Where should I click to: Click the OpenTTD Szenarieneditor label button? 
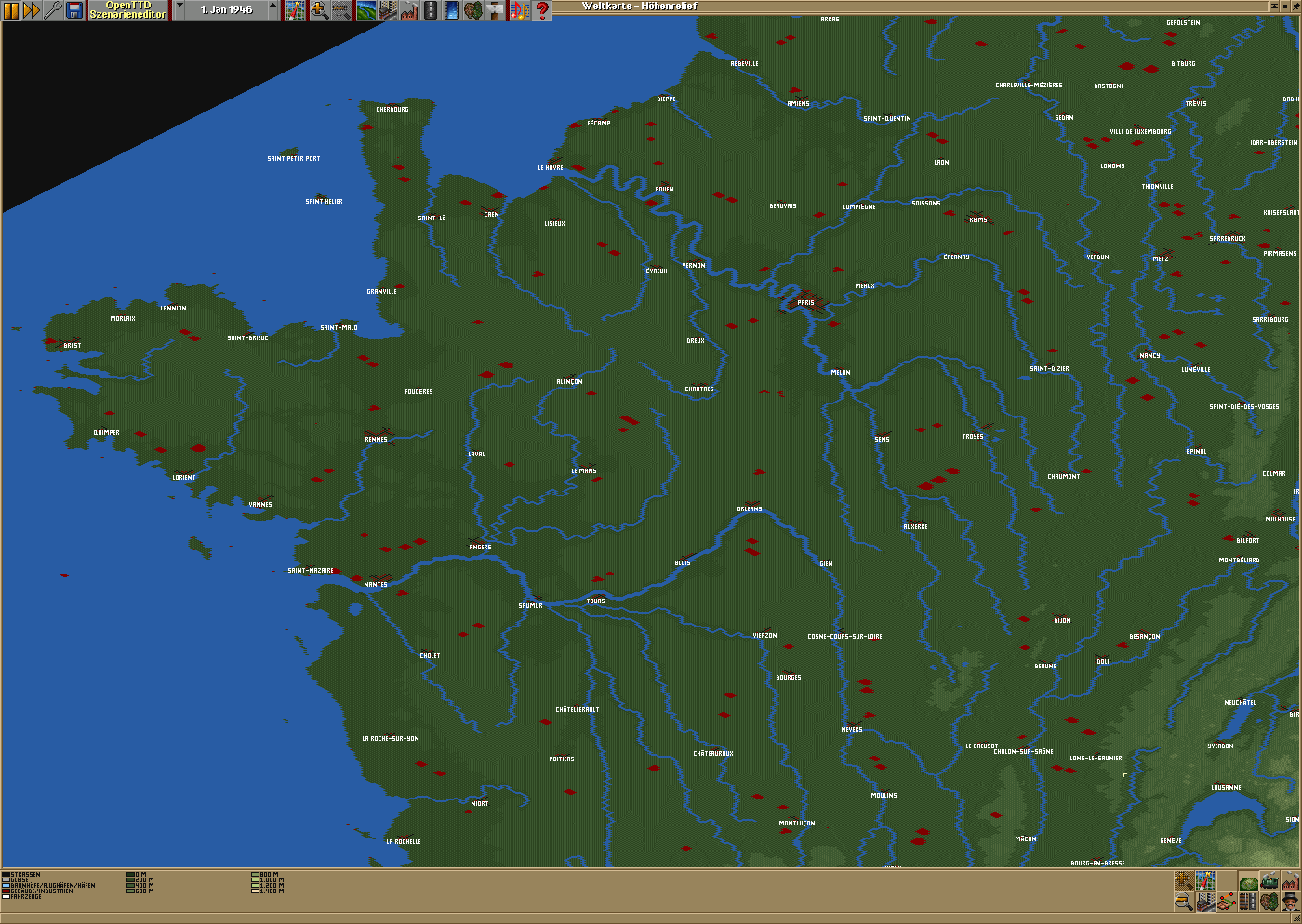(128, 10)
